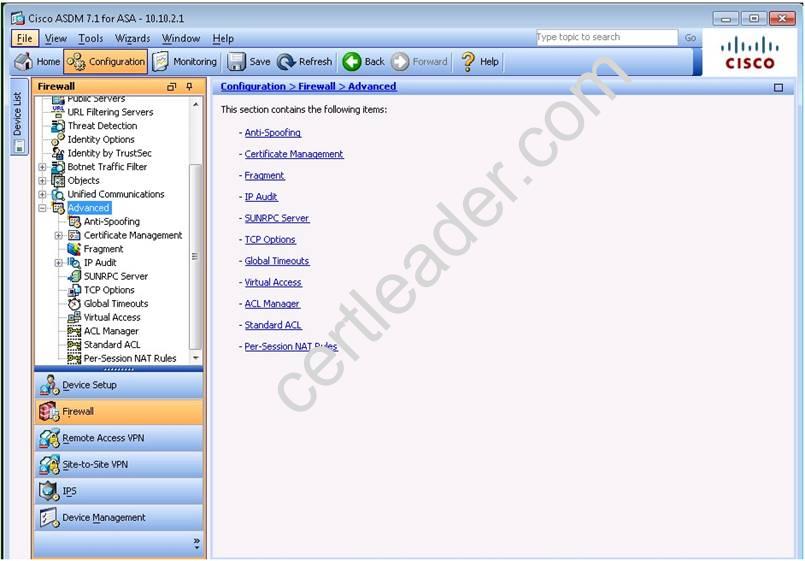
Task: Expand the IP Audit node
Action: tap(59, 263)
